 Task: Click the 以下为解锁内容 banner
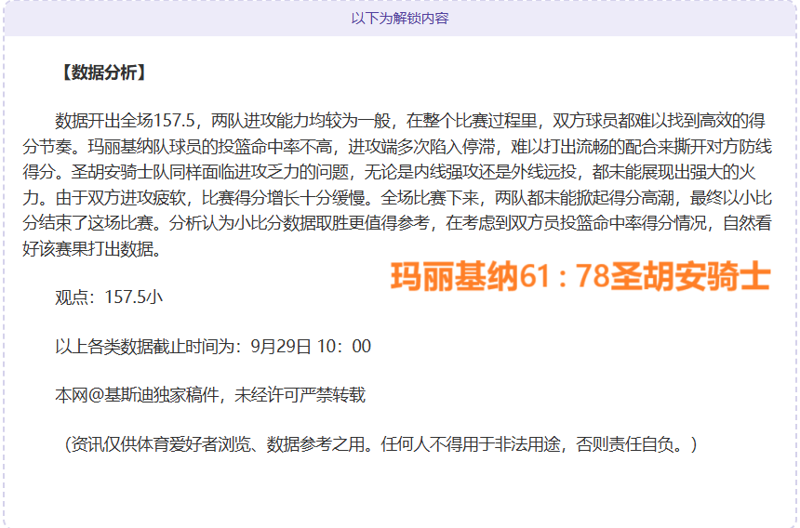click(x=399, y=18)
